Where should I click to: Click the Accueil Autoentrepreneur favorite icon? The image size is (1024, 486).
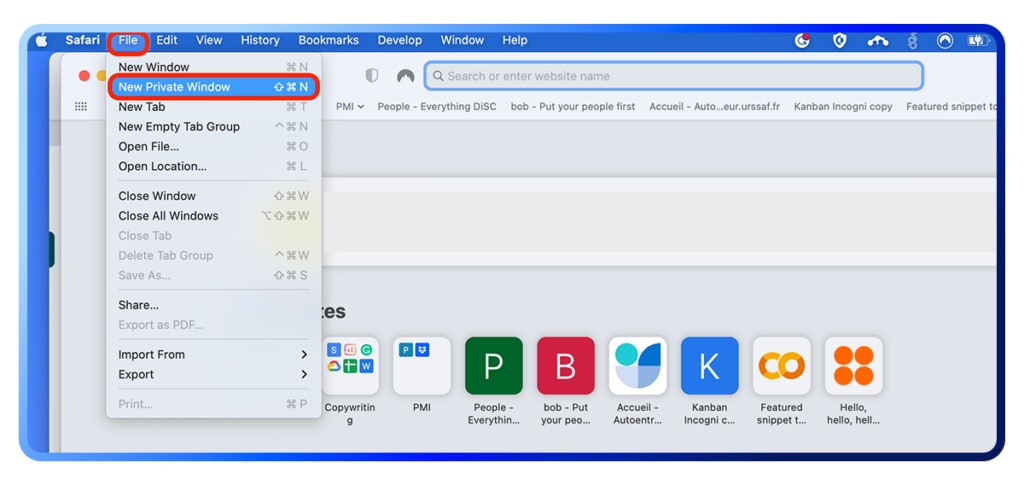(x=637, y=366)
